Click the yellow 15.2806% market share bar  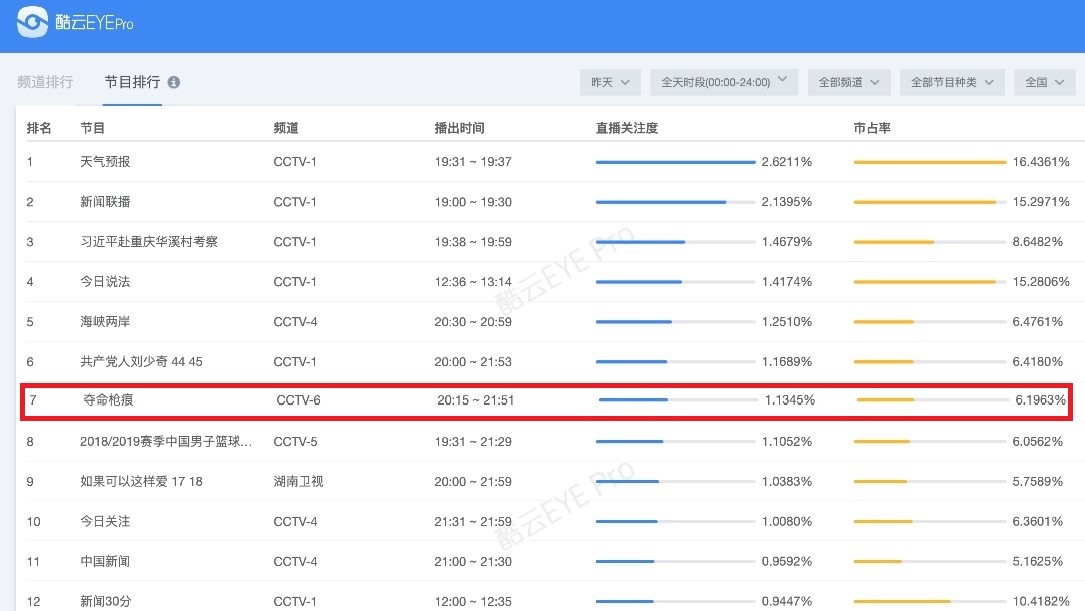925,282
